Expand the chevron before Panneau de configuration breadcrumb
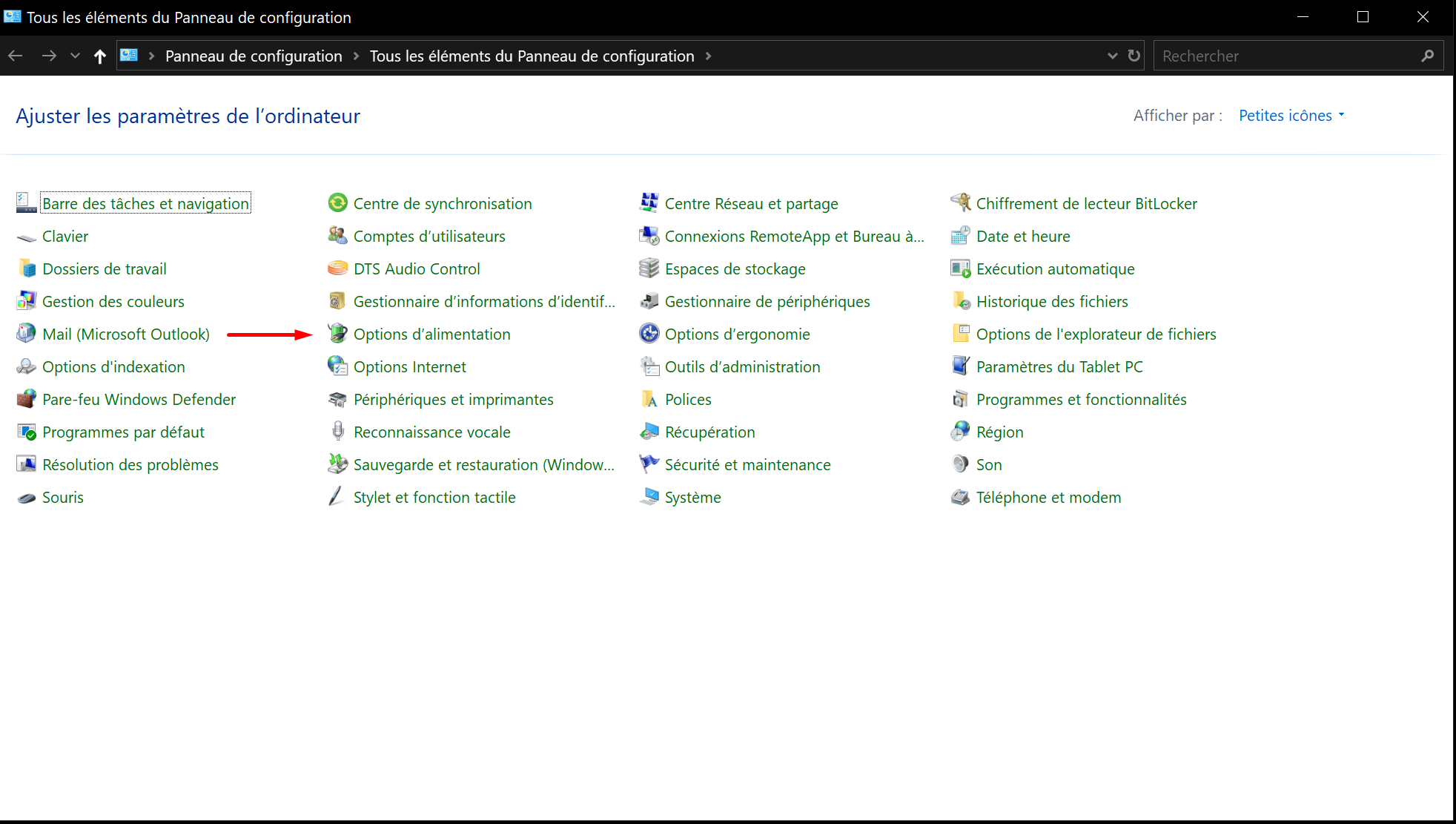Screen dimensions: 1456x824 pyautogui.click(x=151, y=56)
